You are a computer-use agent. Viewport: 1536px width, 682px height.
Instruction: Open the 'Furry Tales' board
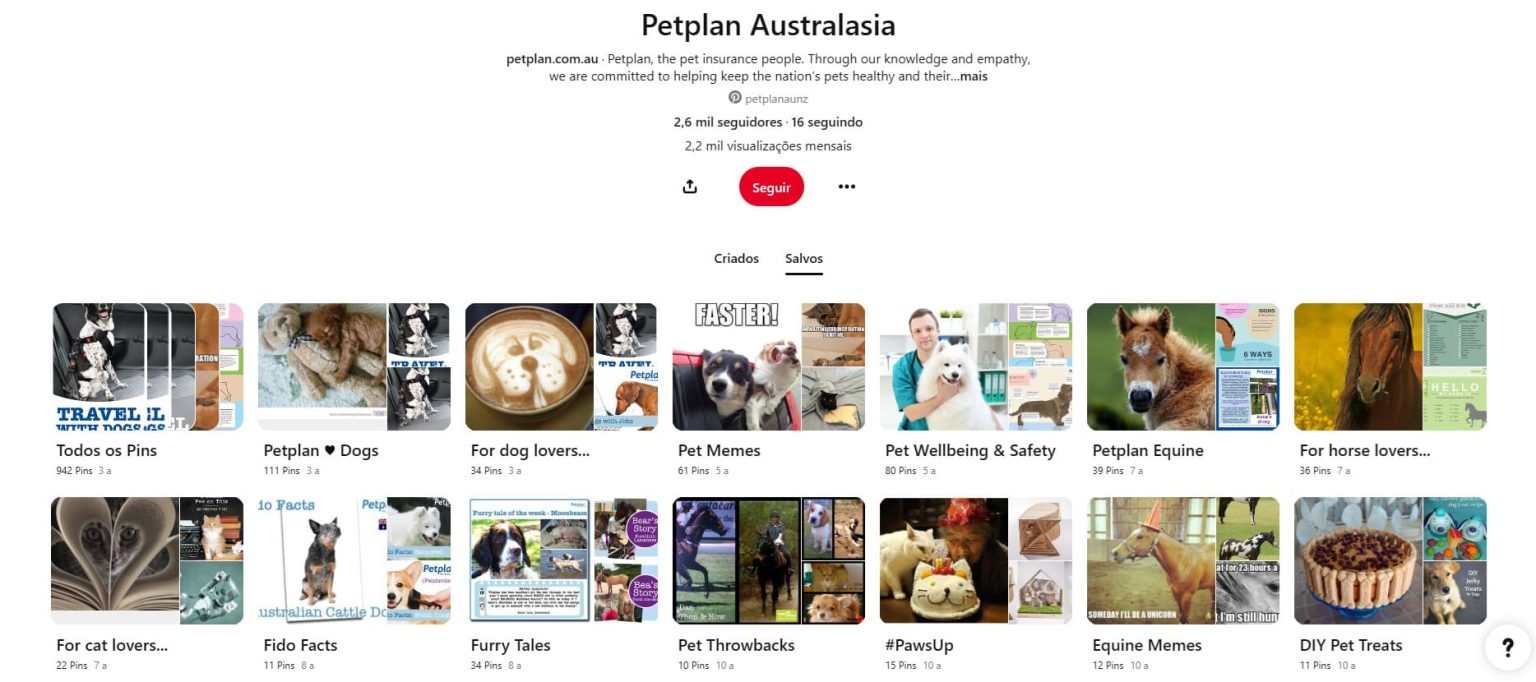click(x=561, y=561)
